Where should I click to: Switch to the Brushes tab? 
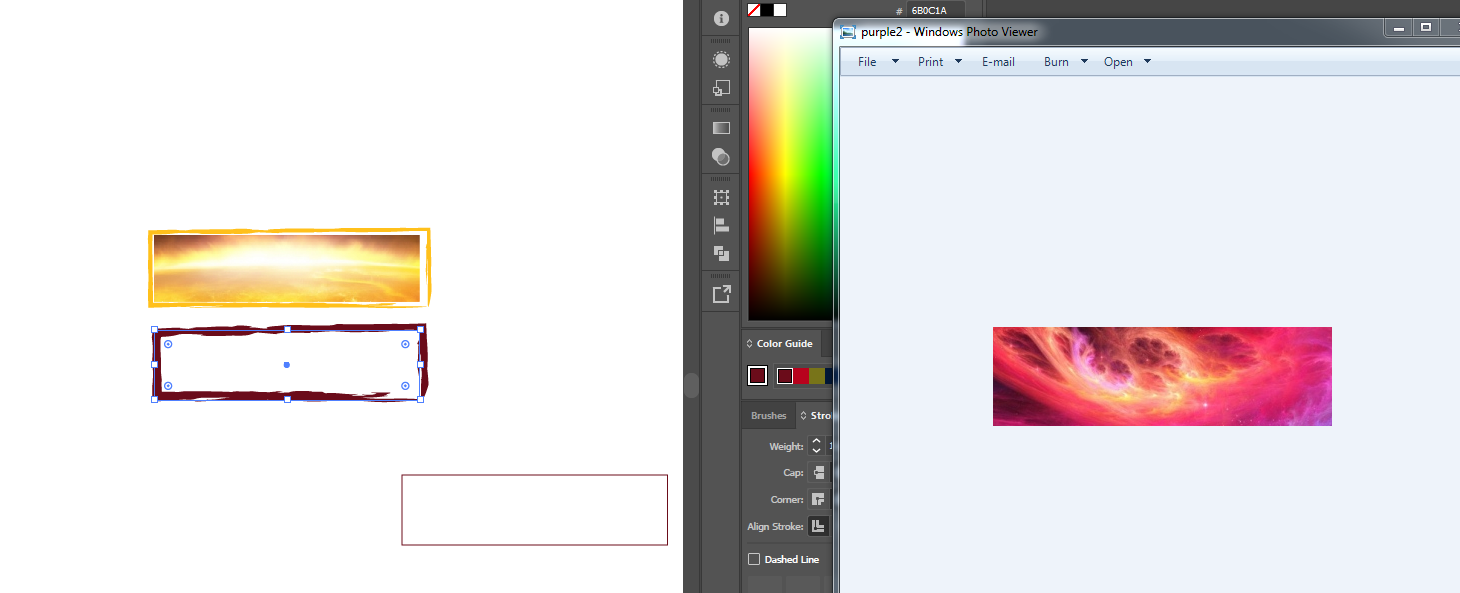(x=768, y=416)
